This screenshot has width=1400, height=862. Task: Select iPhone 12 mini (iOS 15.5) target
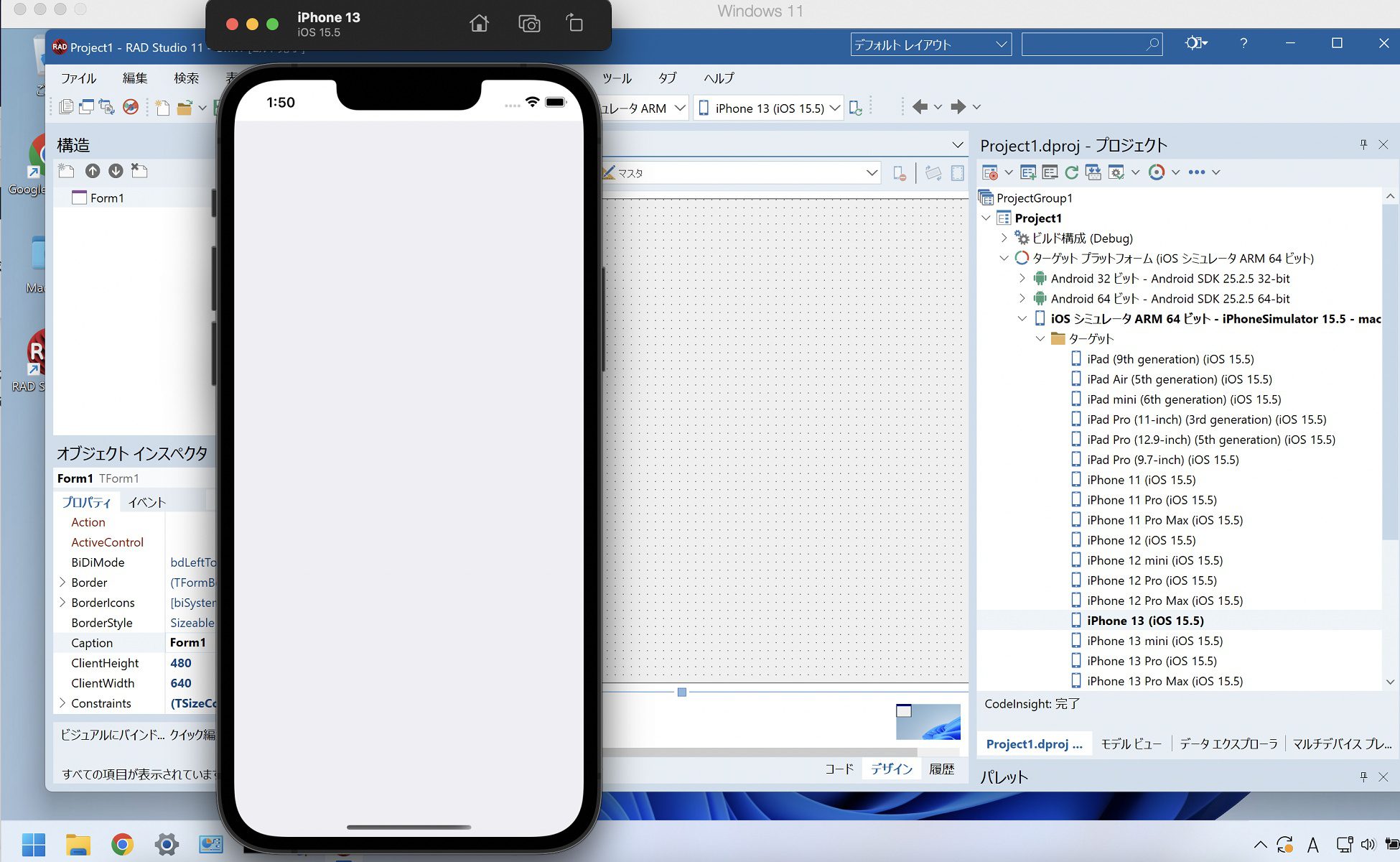point(1154,560)
